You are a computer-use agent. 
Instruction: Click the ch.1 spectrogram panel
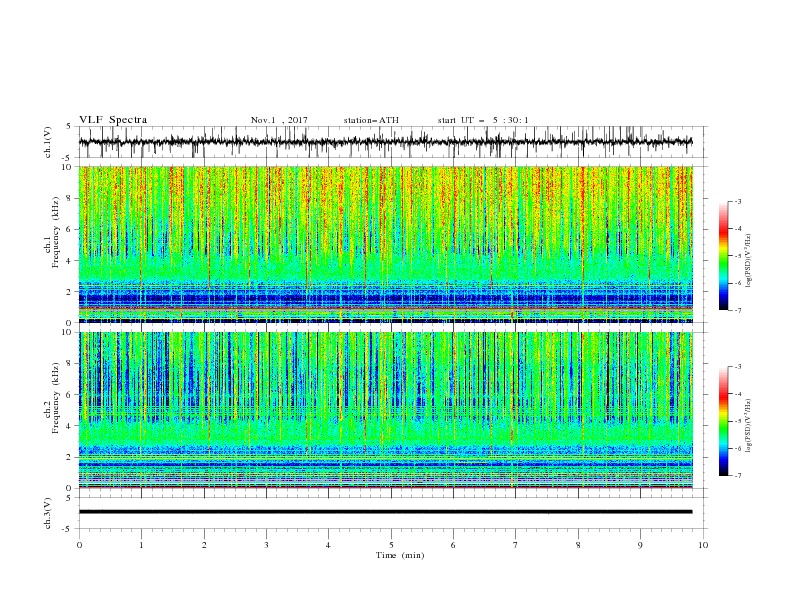coord(385,244)
